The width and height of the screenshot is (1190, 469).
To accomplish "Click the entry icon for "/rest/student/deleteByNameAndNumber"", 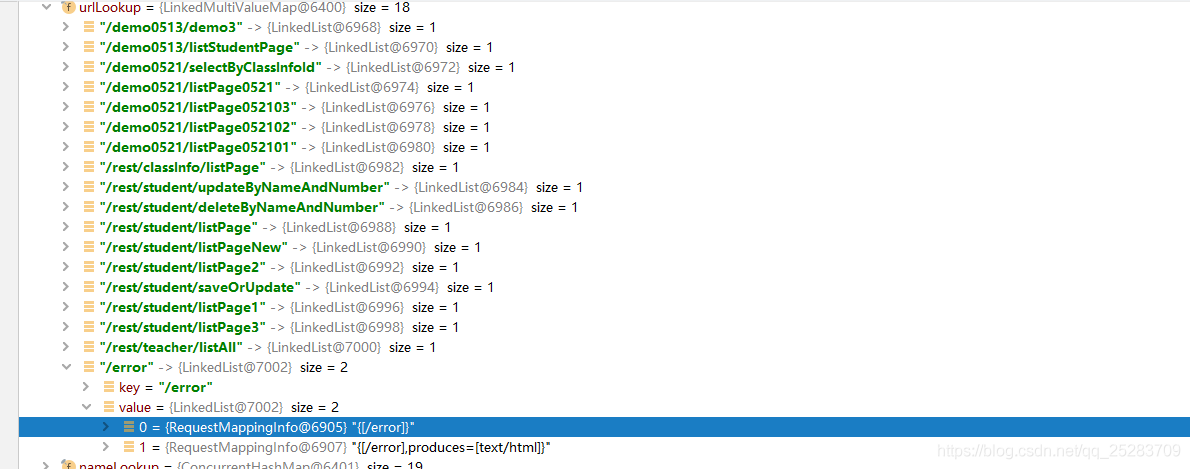I will point(89,207).
